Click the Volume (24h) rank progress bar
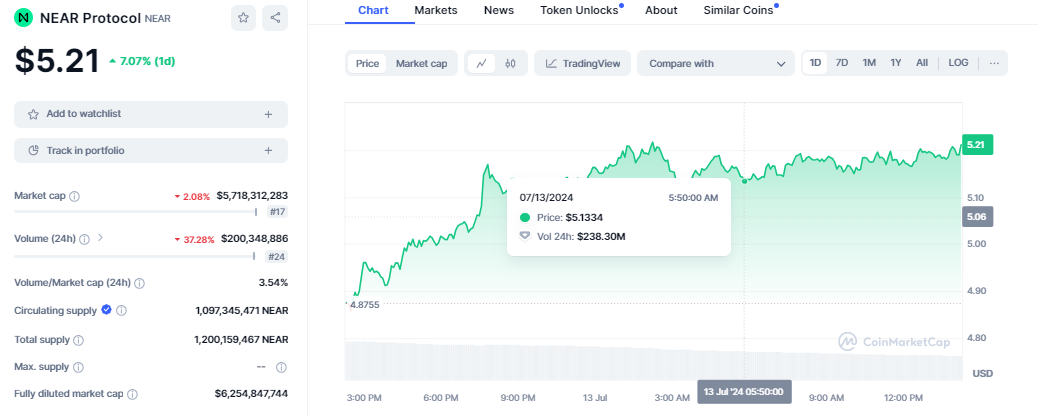The width and height of the screenshot is (1038, 417). [134, 256]
